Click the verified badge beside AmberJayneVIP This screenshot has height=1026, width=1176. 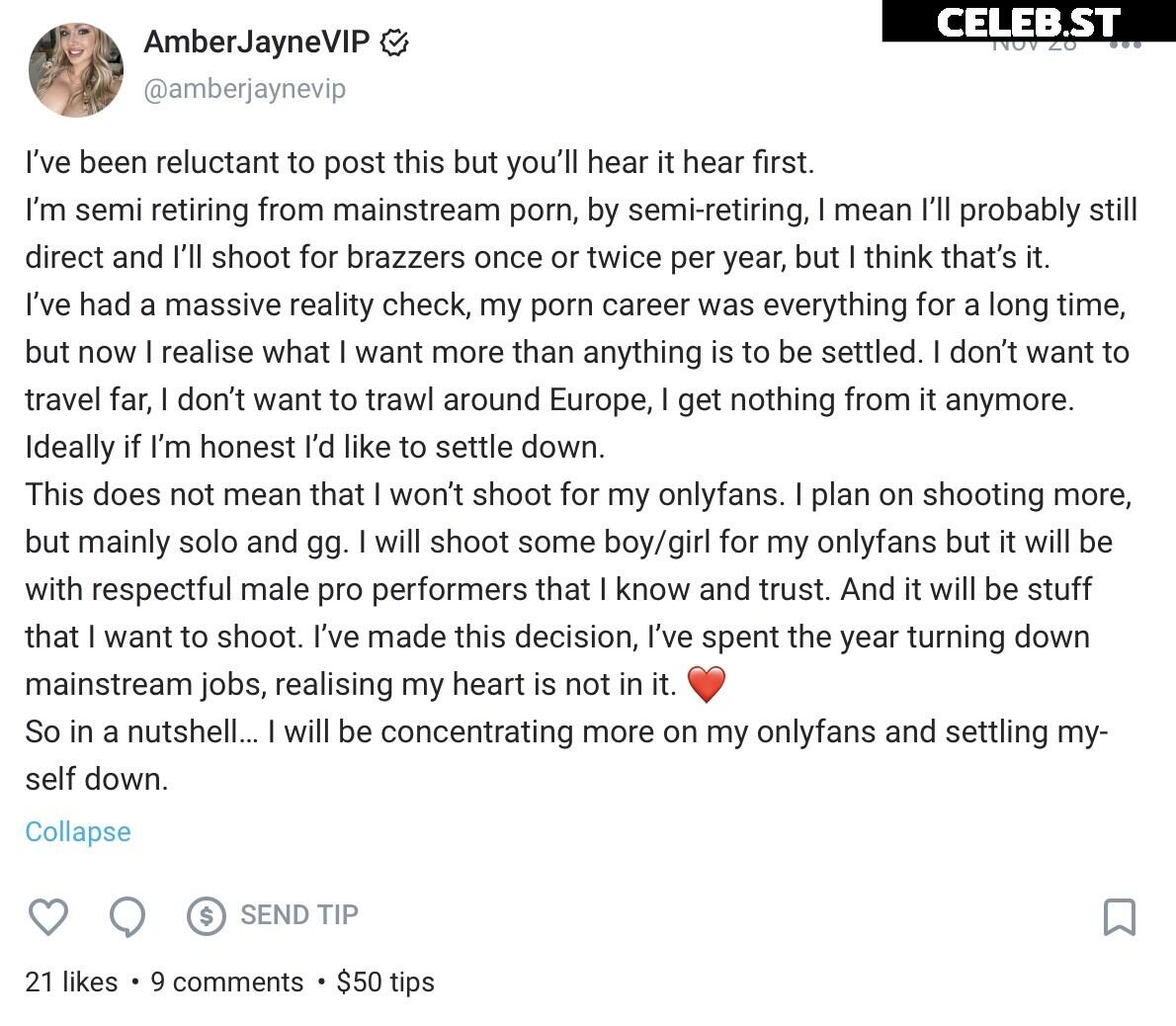394,43
